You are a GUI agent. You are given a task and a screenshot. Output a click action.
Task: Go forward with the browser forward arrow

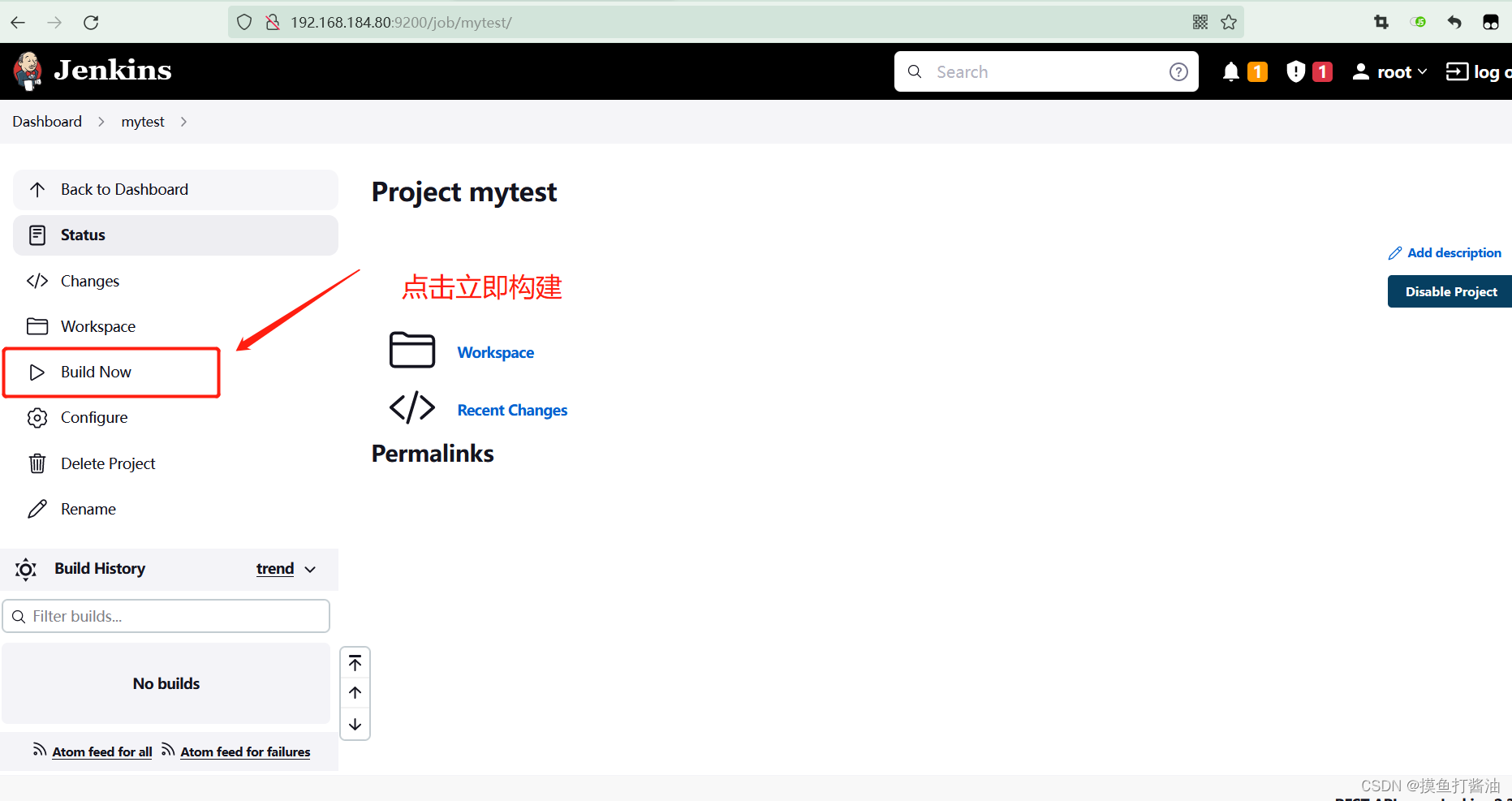[x=54, y=23]
